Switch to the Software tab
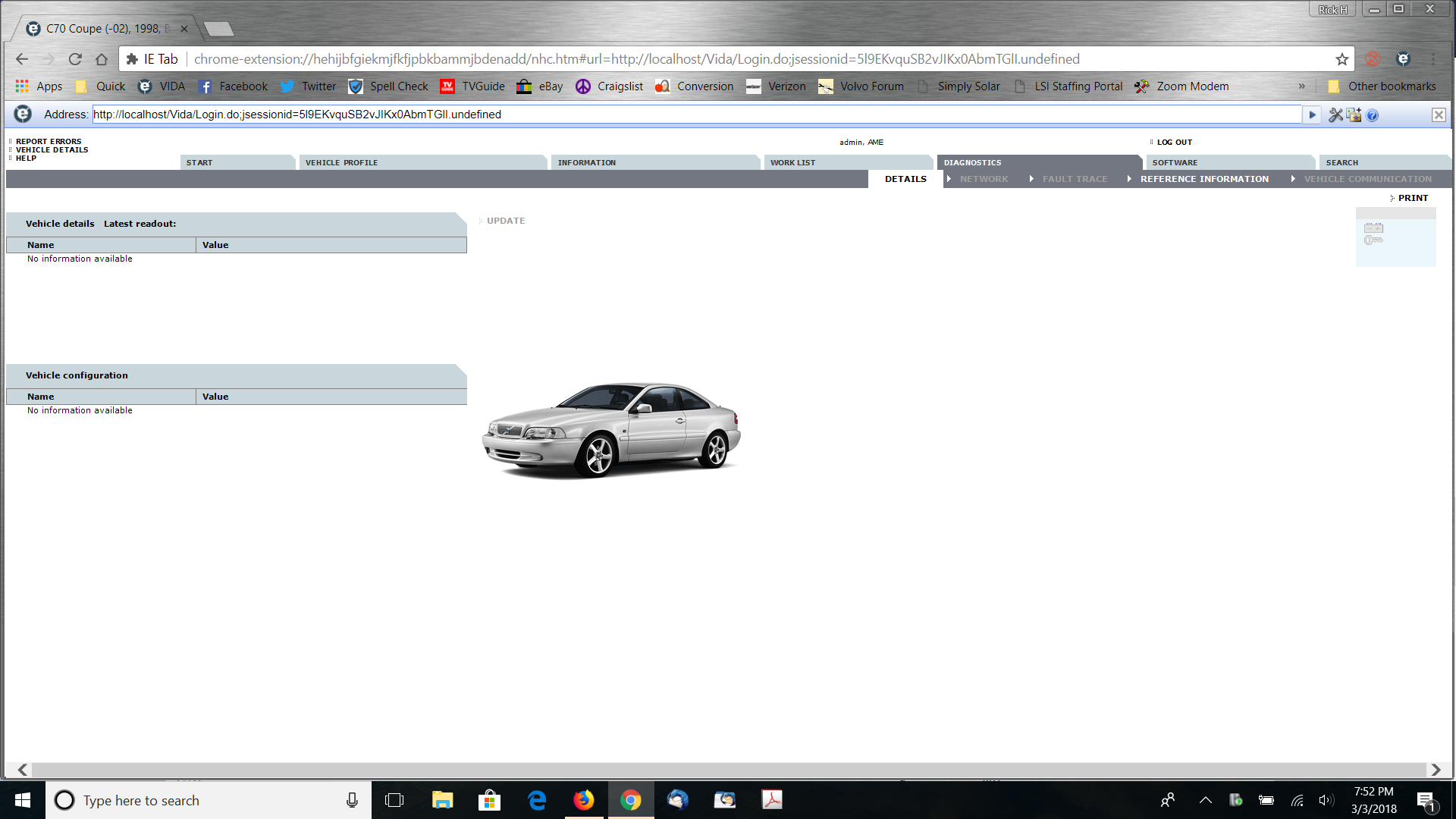The width and height of the screenshot is (1456, 819). [x=1175, y=162]
